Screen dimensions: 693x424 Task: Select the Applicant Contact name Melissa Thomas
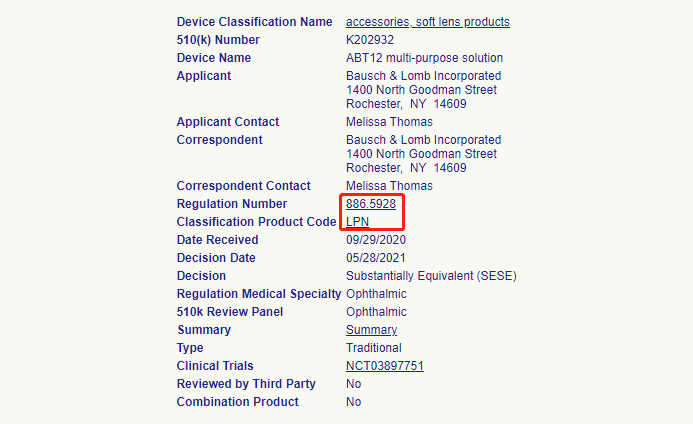389,122
